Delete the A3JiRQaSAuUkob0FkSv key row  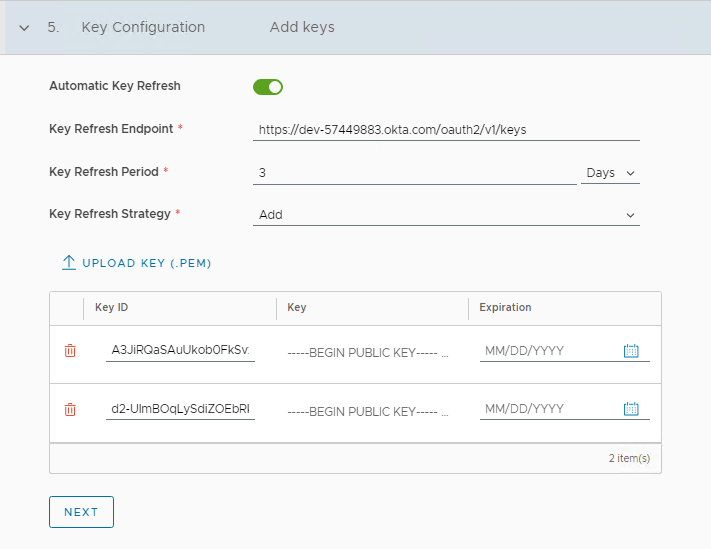click(x=70, y=351)
